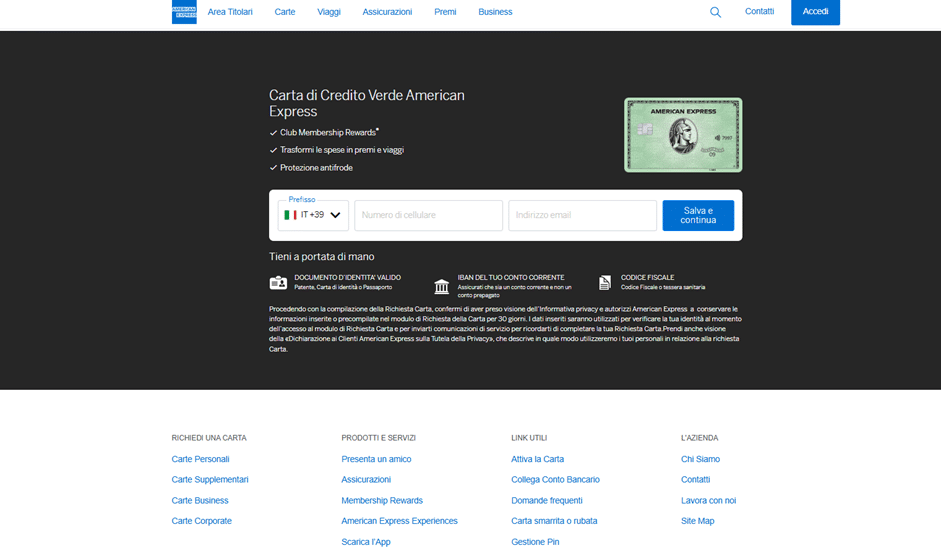Viewport: 941px width, 556px height.
Task: Click the bank IBAN icon
Action: click(442, 286)
